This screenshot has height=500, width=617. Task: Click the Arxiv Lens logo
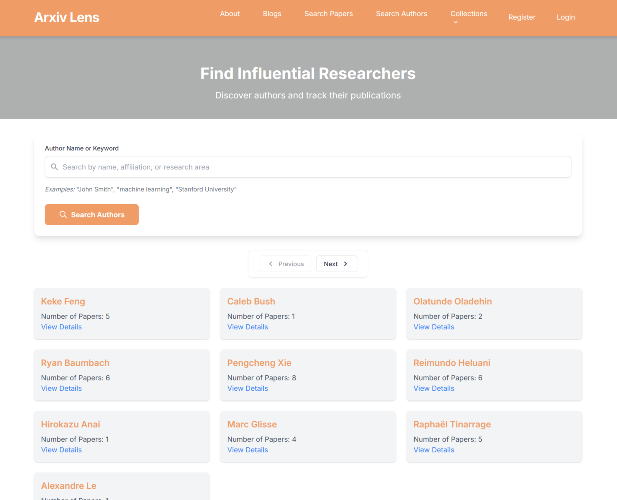66,17
